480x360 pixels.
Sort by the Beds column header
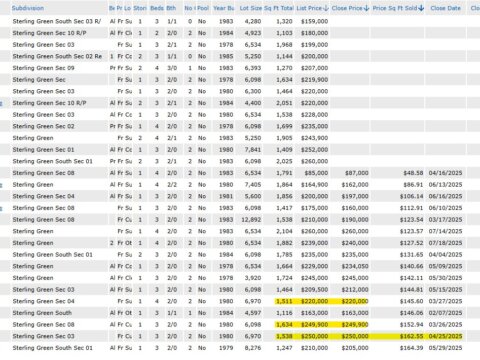157,8
